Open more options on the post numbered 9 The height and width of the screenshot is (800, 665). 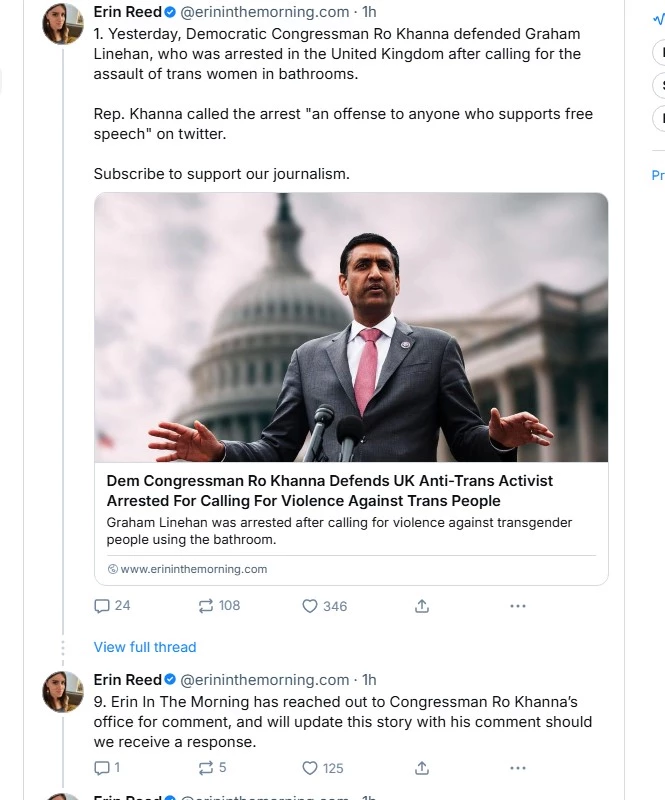(x=517, y=767)
